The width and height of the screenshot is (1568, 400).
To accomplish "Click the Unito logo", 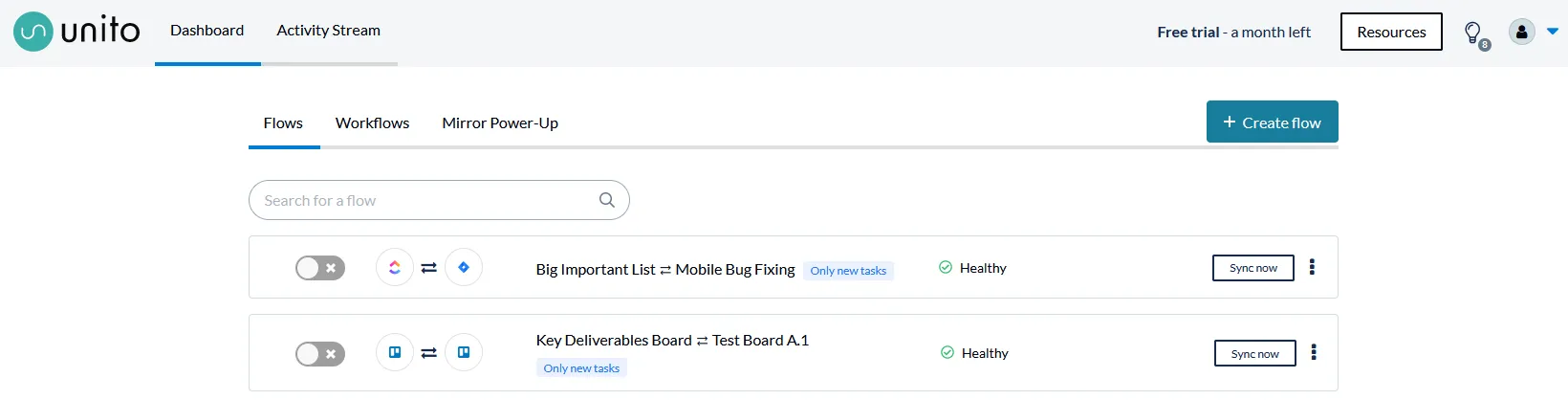I will tap(76, 32).
